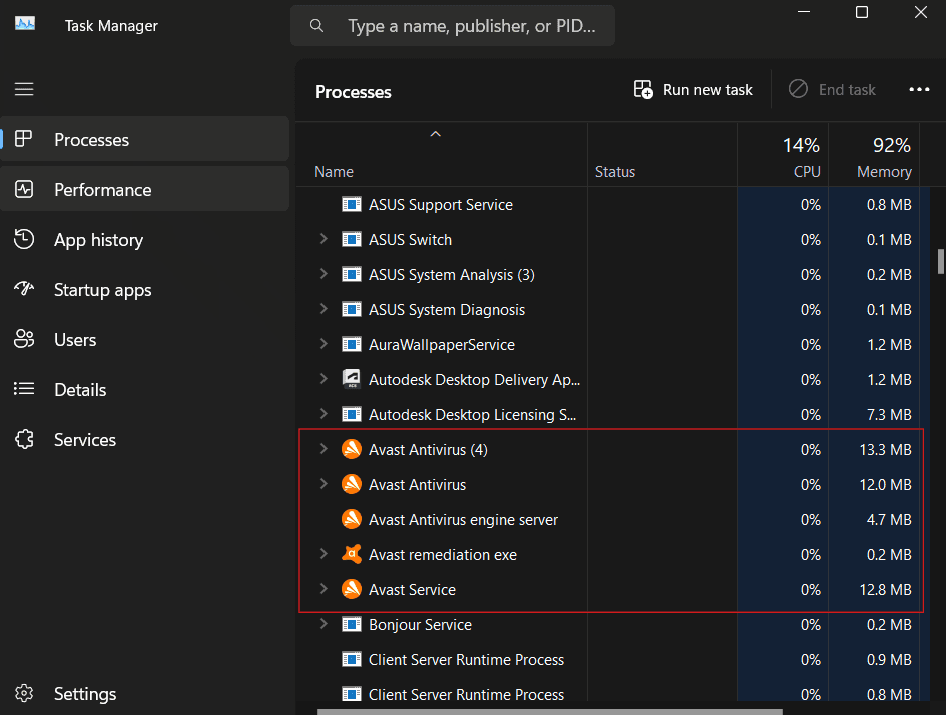Click the 0.9 MB memory value

coord(889,659)
